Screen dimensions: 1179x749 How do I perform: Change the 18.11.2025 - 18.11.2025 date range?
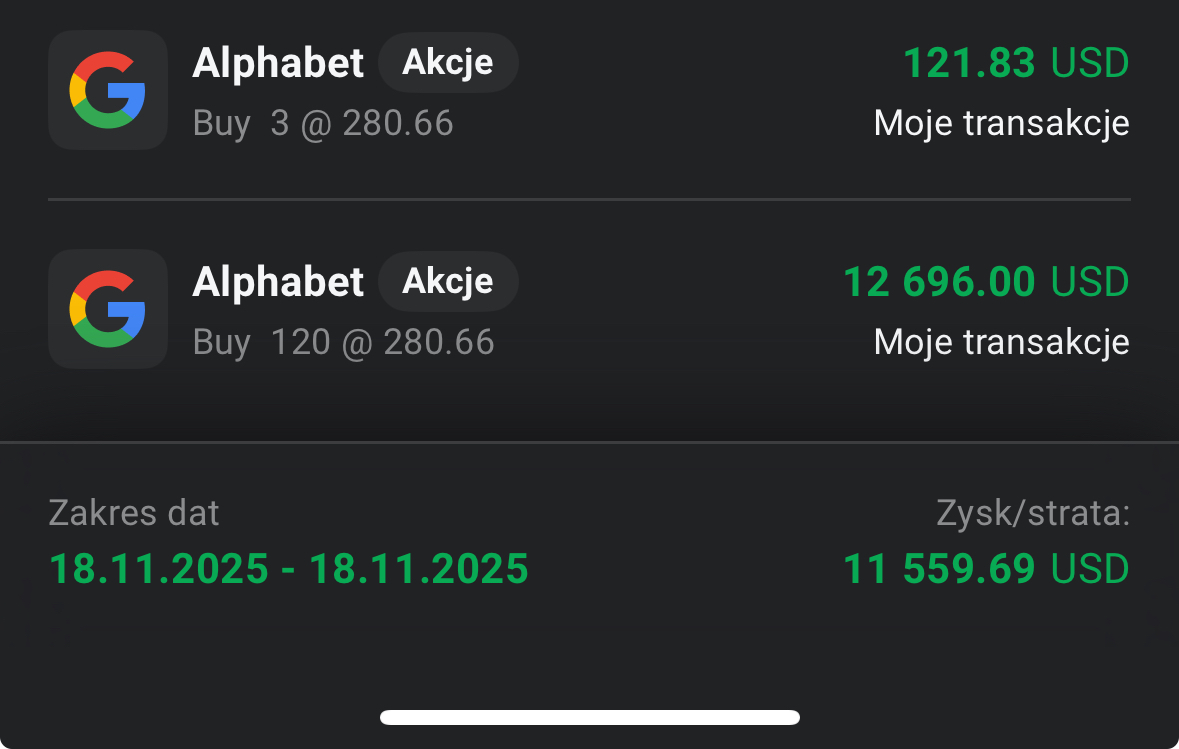coord(288,570)
